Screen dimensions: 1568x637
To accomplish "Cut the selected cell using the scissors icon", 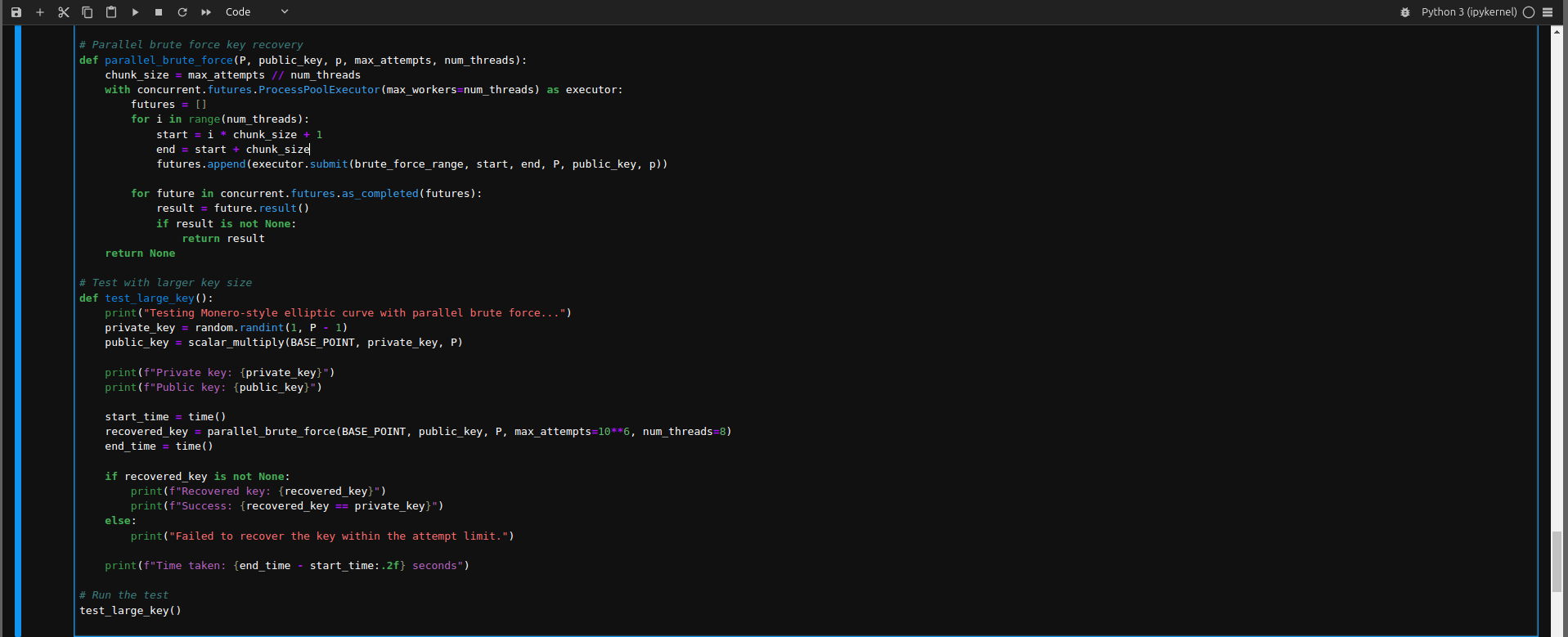I will tap(64, 12).
